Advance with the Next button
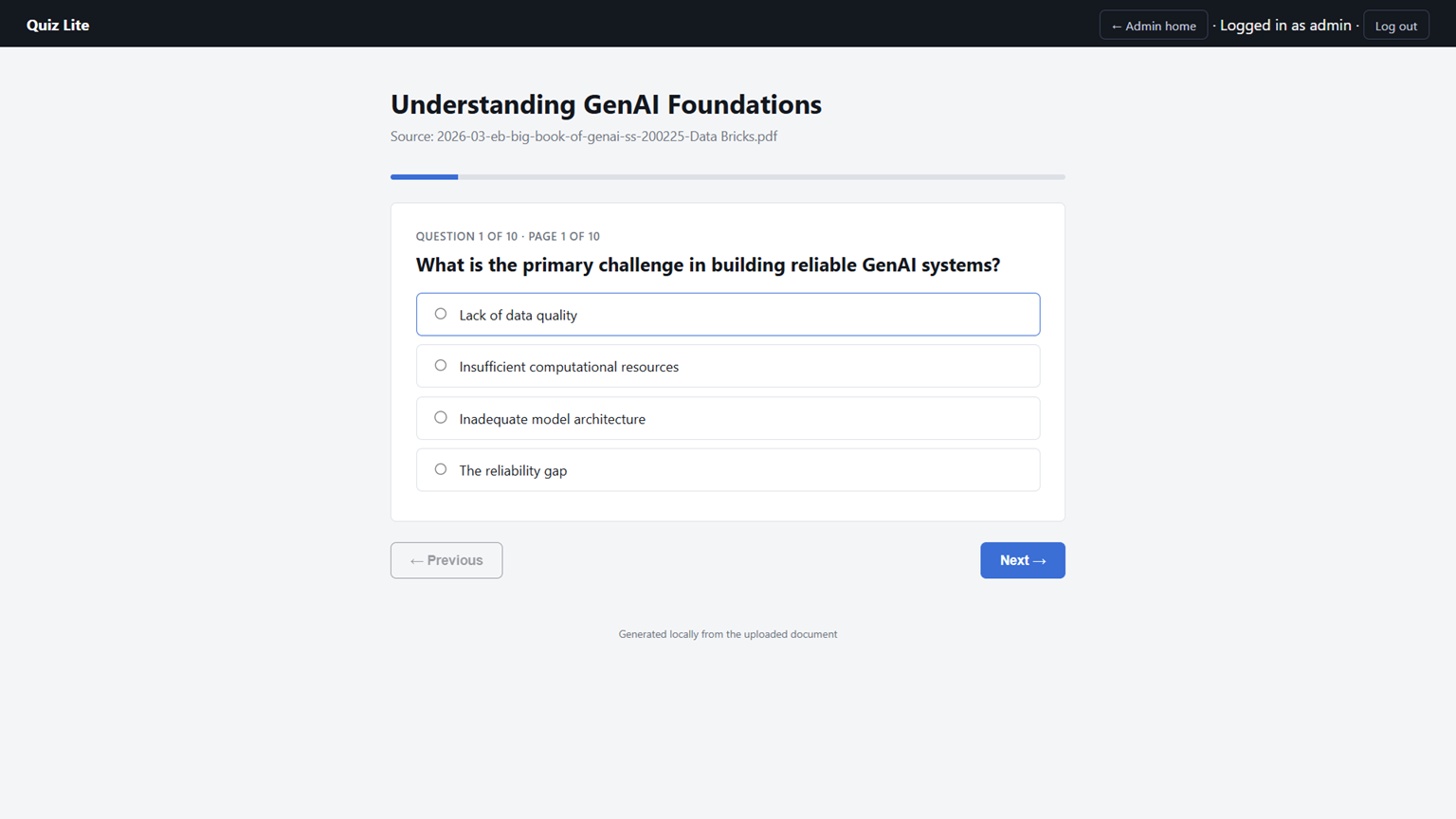 click(1022, 560)
